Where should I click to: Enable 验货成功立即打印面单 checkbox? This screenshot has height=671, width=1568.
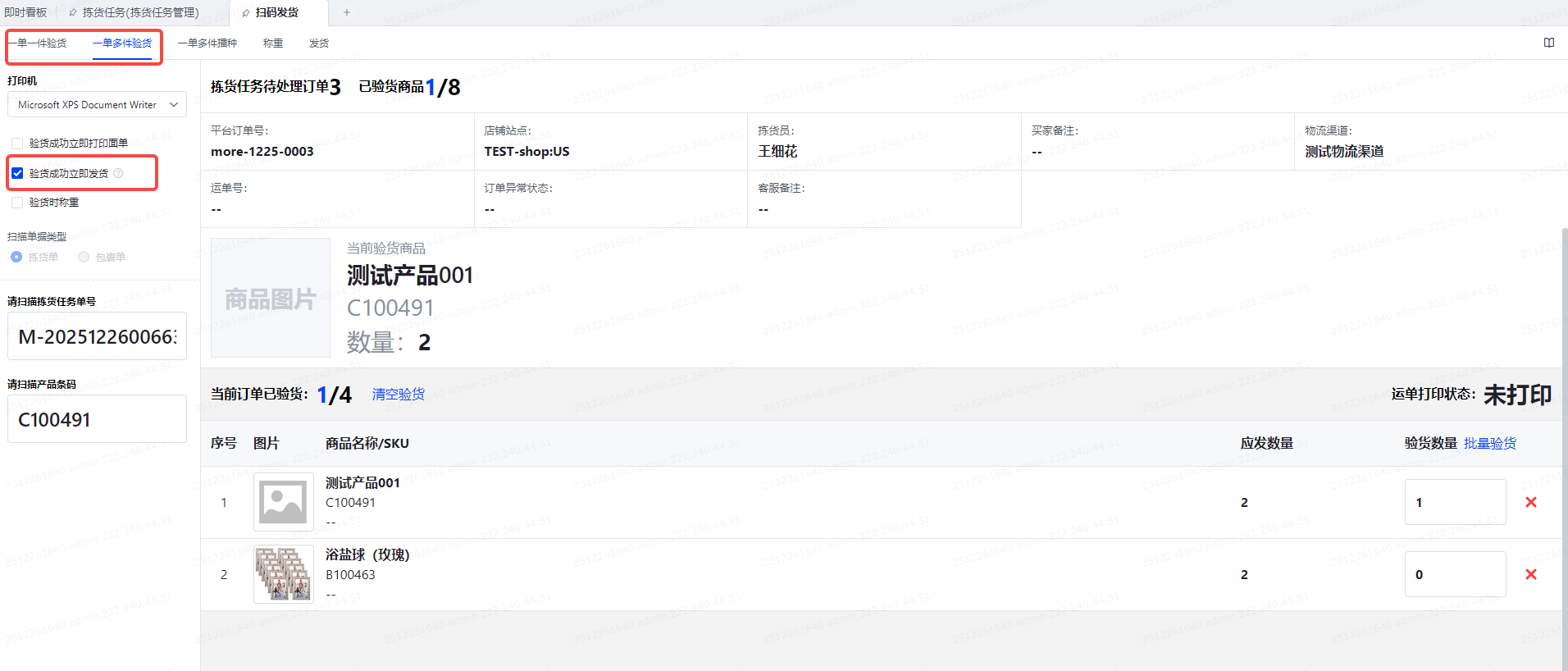coord(17,144)
